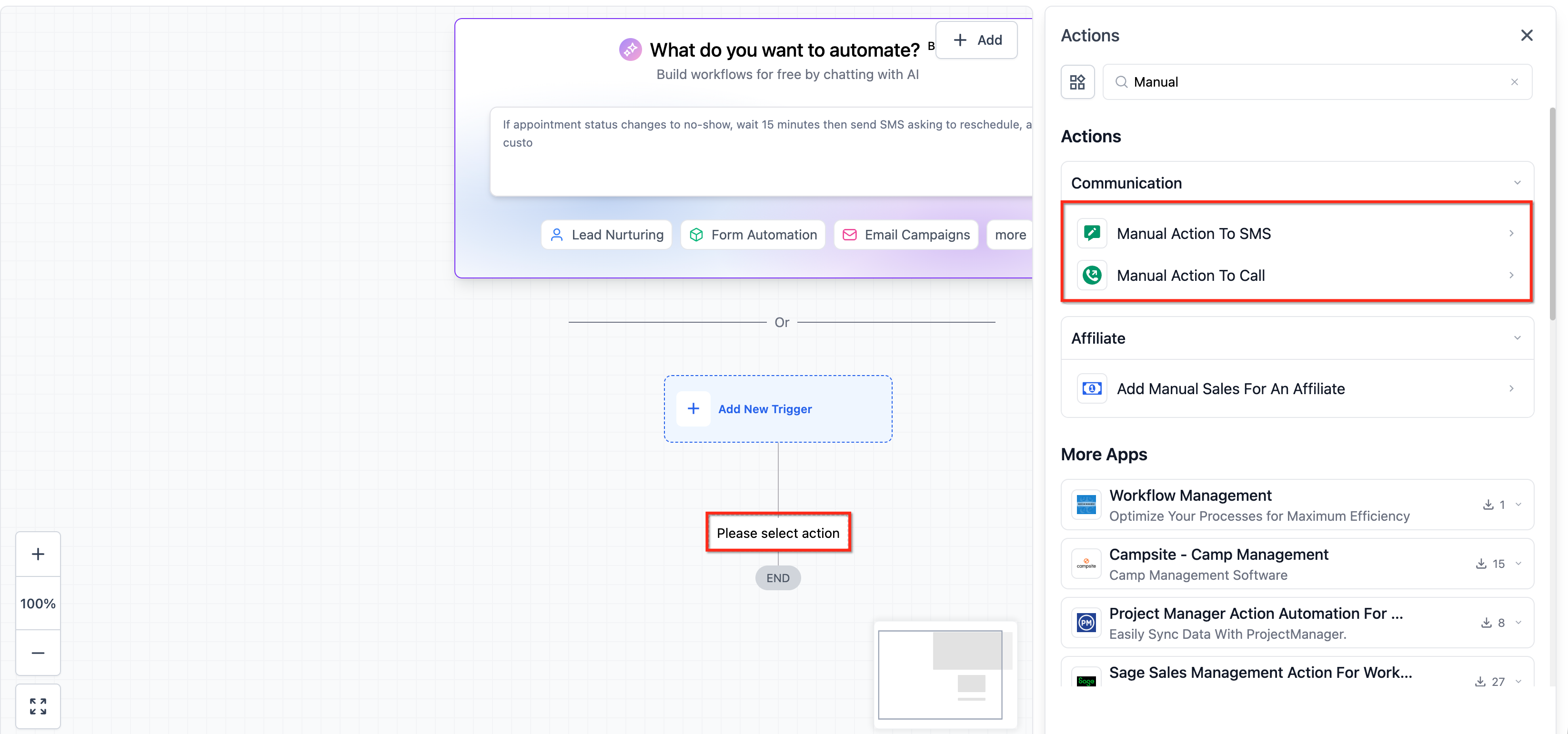Click the zoom in plus icon
The width and height of the screenshot is (1568, 734).
click(x=38, y=554)
